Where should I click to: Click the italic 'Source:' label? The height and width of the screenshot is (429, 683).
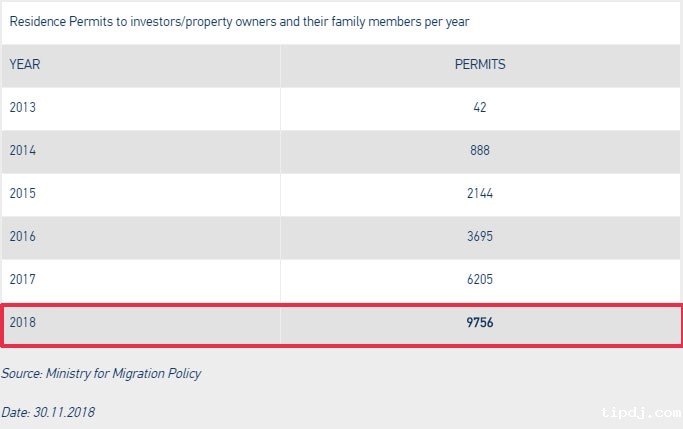pos(21,374)
